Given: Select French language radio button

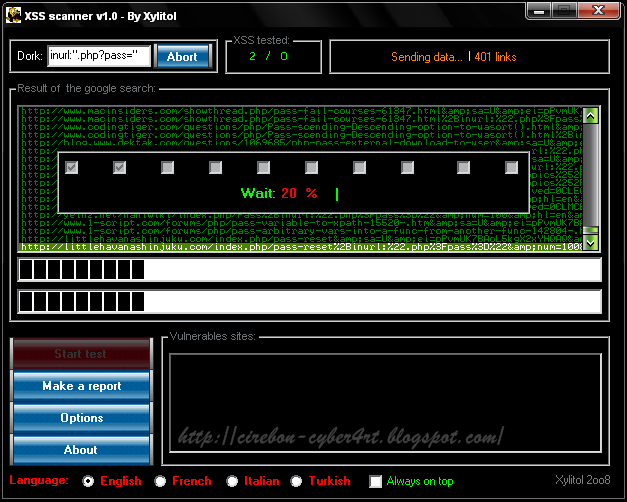Looking at the screenshot, I should pos(160,481).
